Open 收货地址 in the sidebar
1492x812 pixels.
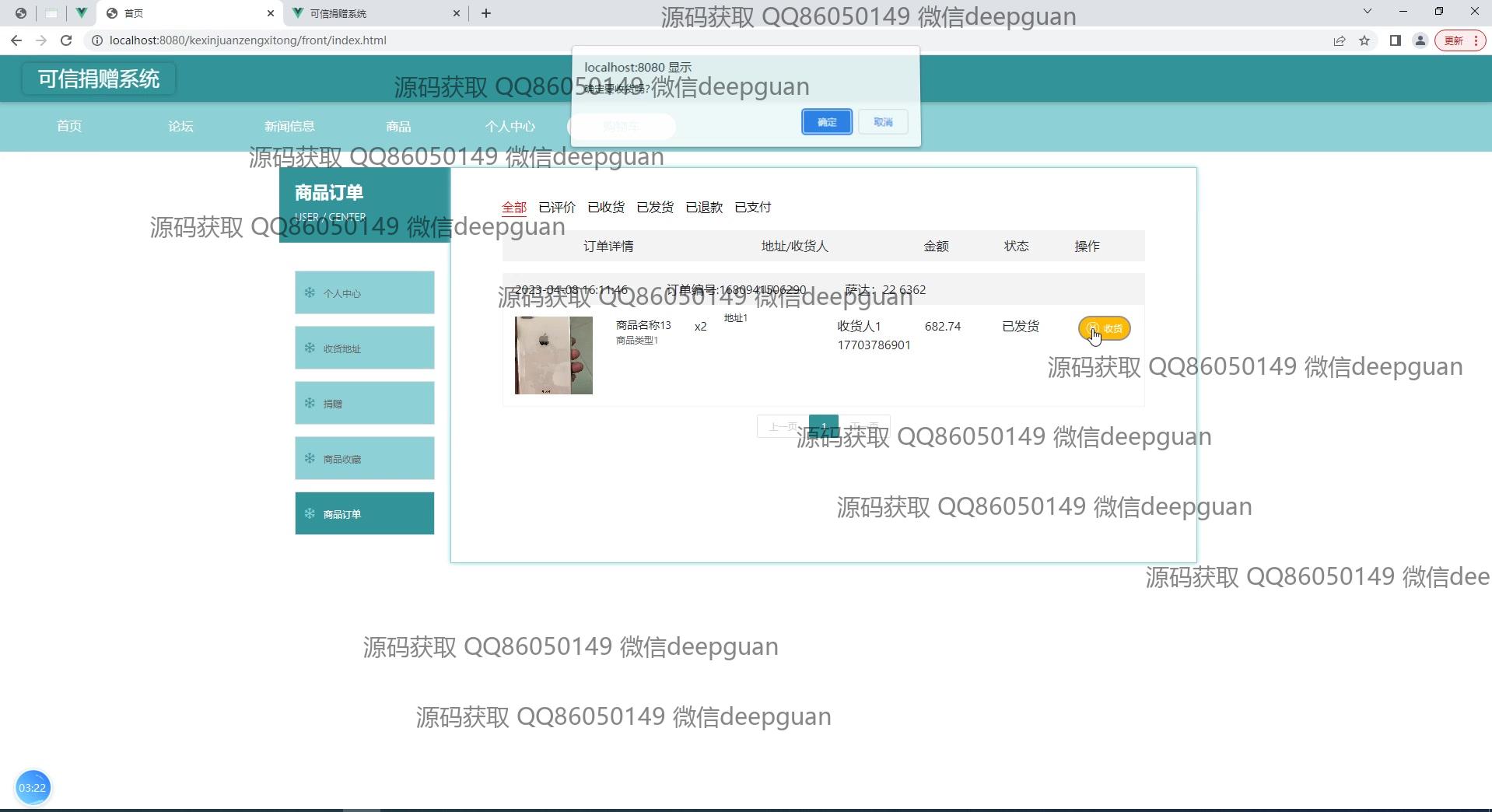tap(365, 348)
